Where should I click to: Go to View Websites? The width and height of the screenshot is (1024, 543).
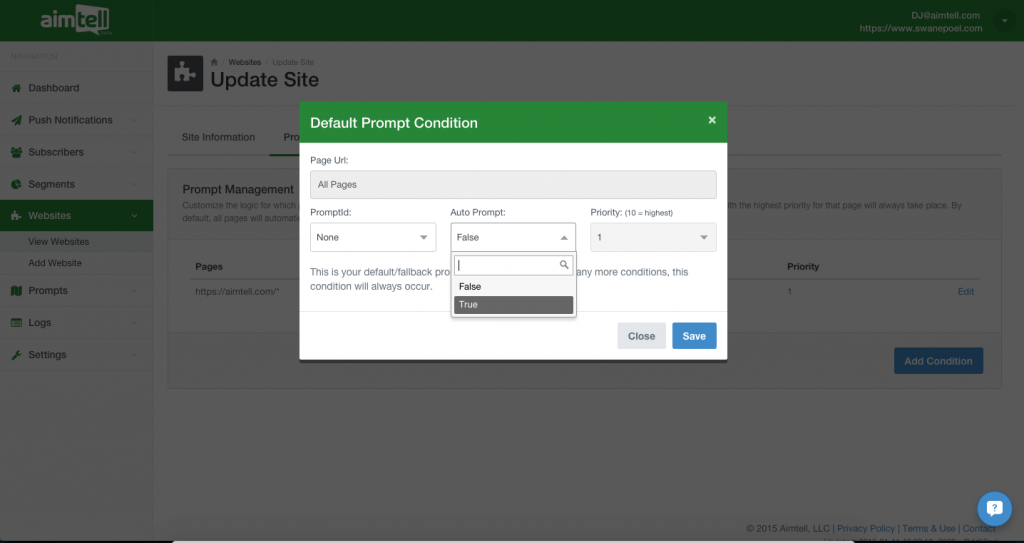tap(58, 241)
